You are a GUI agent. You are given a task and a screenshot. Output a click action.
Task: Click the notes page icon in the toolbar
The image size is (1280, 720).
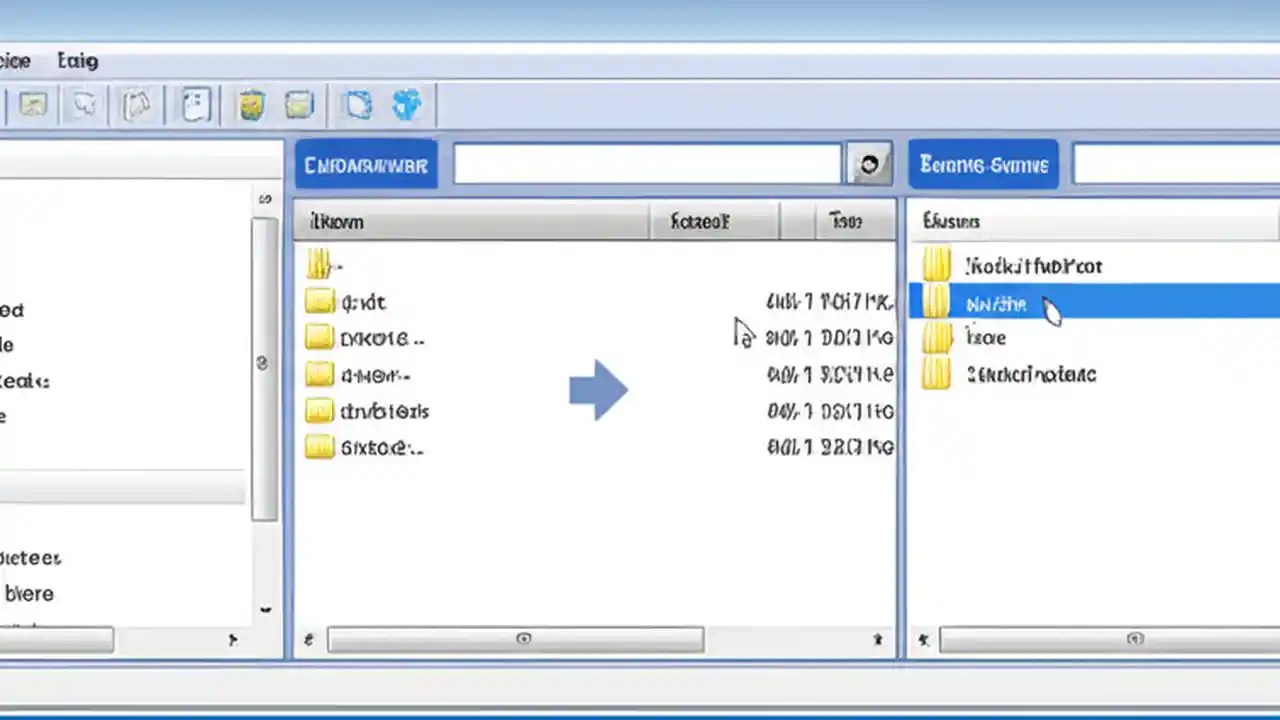[195, 105]
